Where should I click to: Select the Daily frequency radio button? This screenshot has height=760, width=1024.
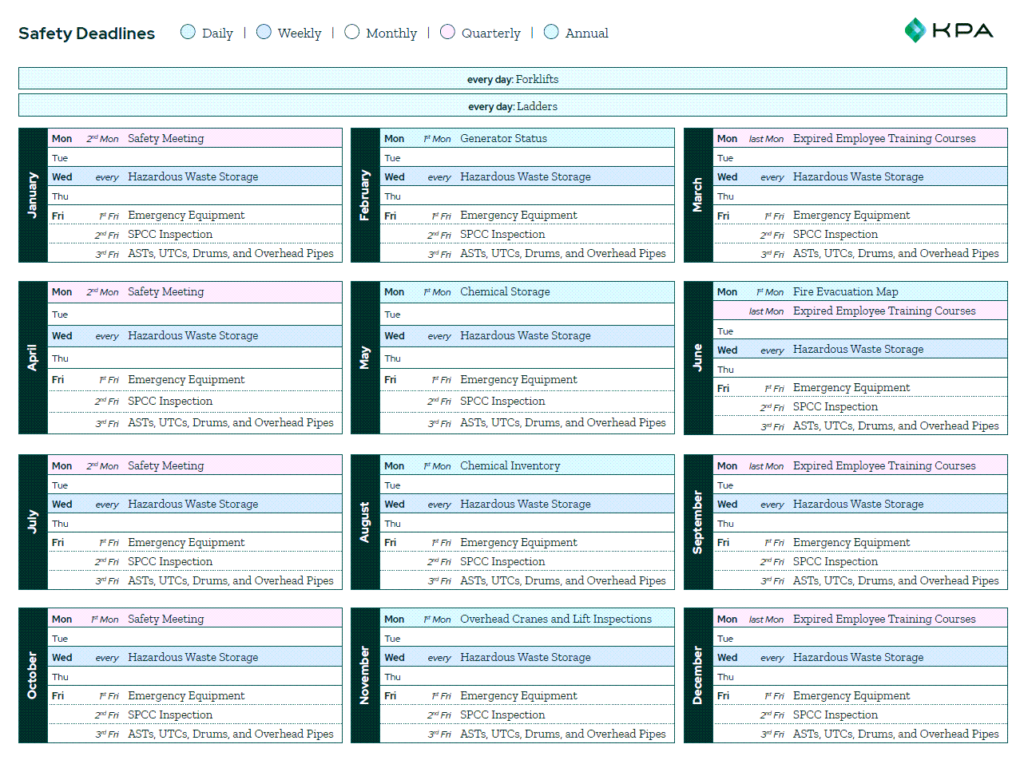coord(188,32)
